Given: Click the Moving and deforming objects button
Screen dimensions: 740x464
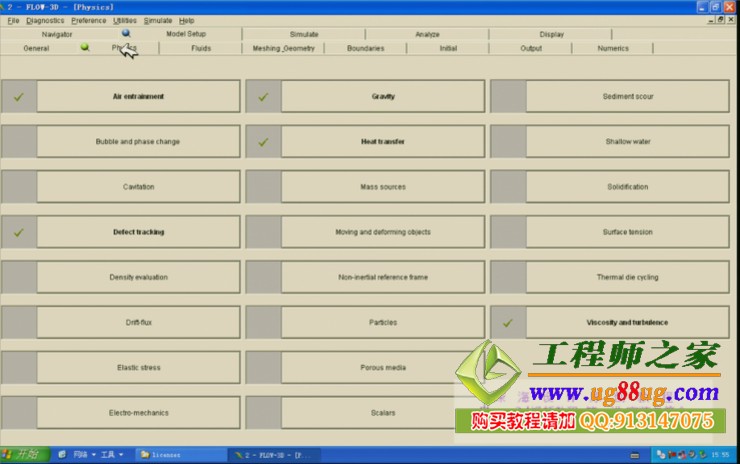Looking at the screenshot, I should [383, 232].
